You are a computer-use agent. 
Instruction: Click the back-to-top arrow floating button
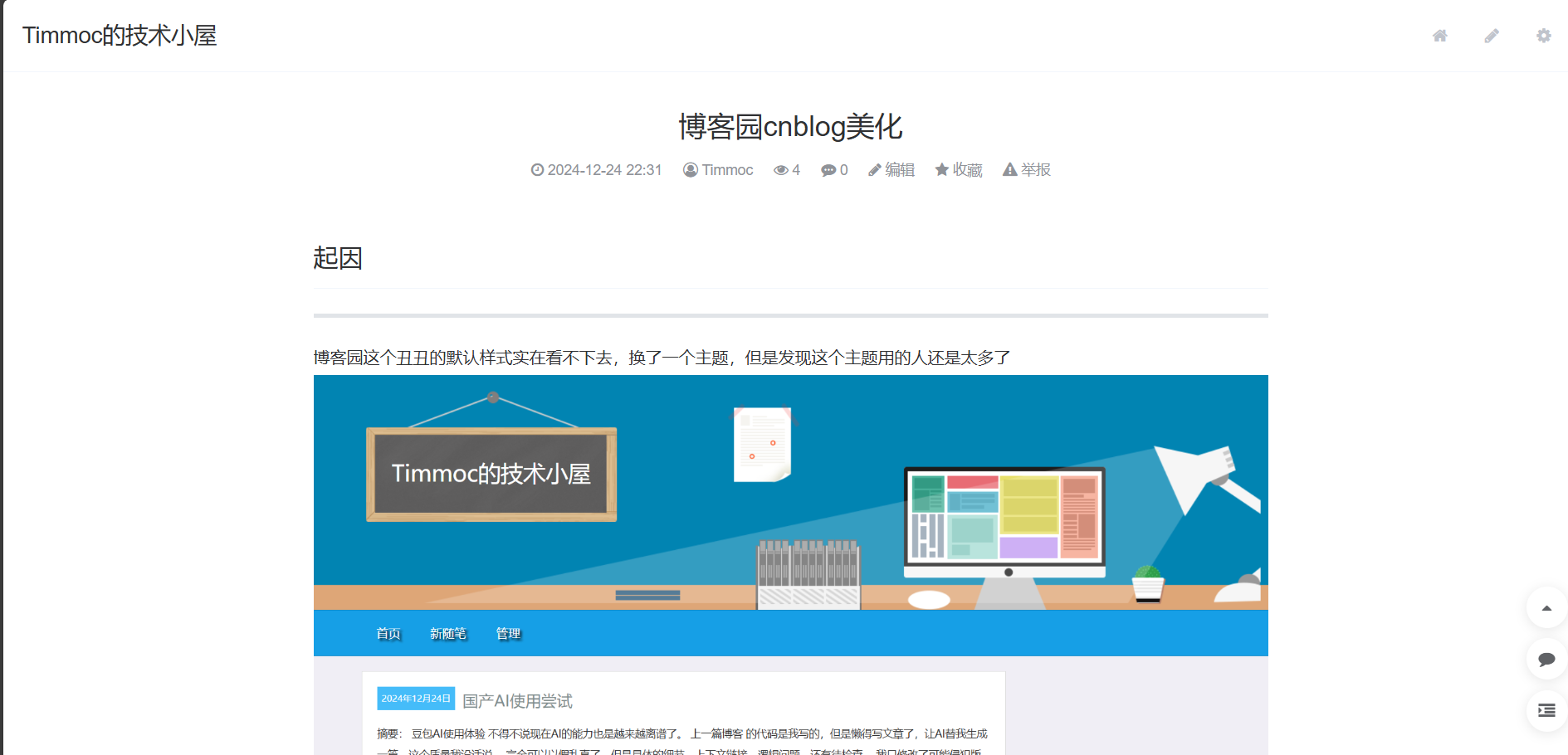1546,608
